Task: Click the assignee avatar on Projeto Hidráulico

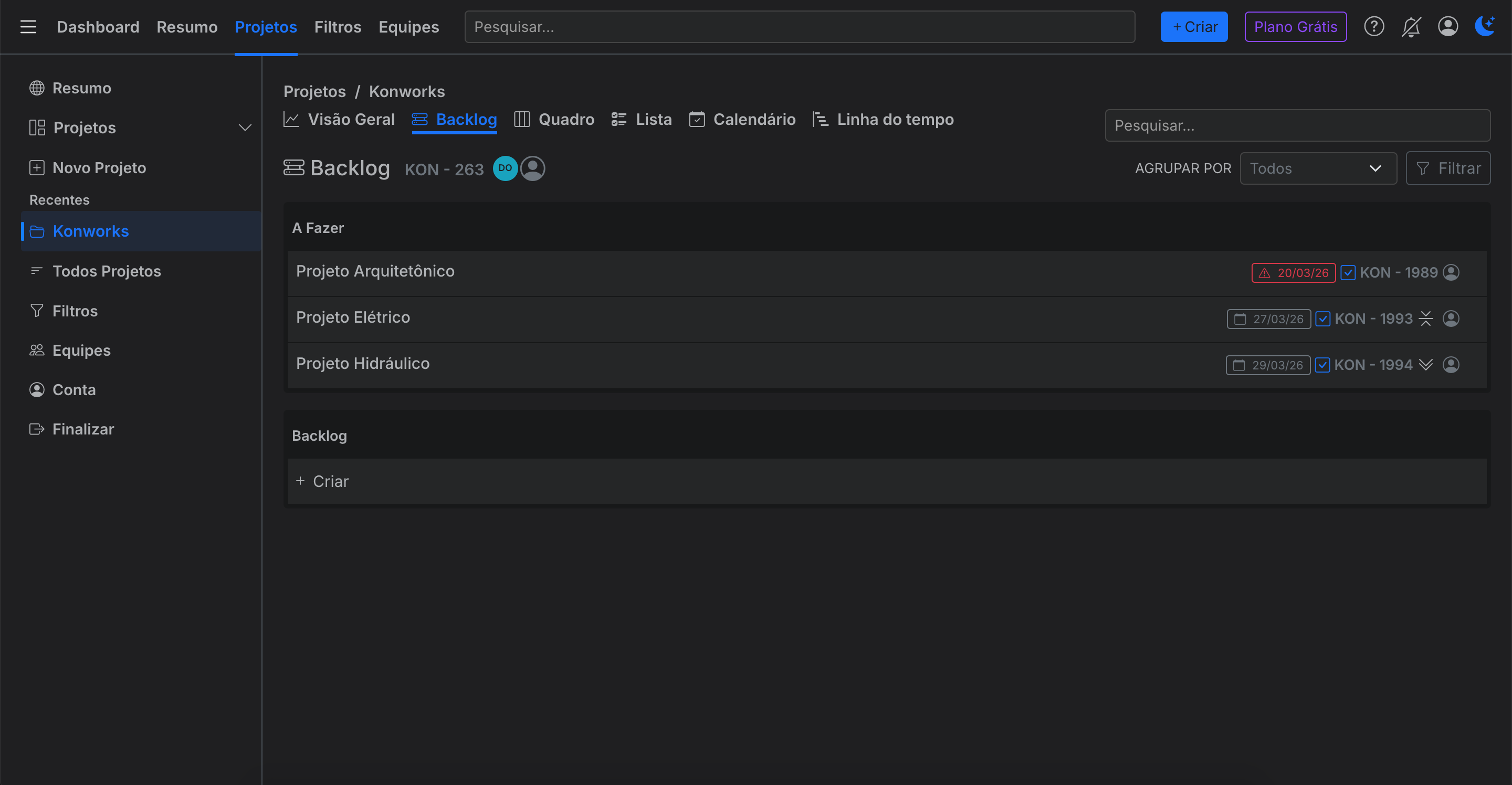Action: (x=1452, y=364)
